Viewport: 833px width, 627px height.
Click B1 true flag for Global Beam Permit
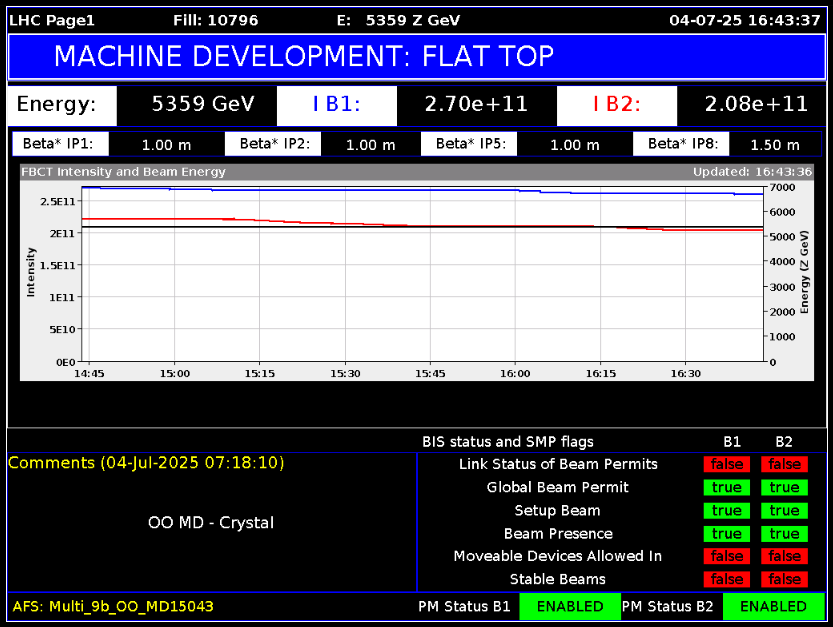727,487
